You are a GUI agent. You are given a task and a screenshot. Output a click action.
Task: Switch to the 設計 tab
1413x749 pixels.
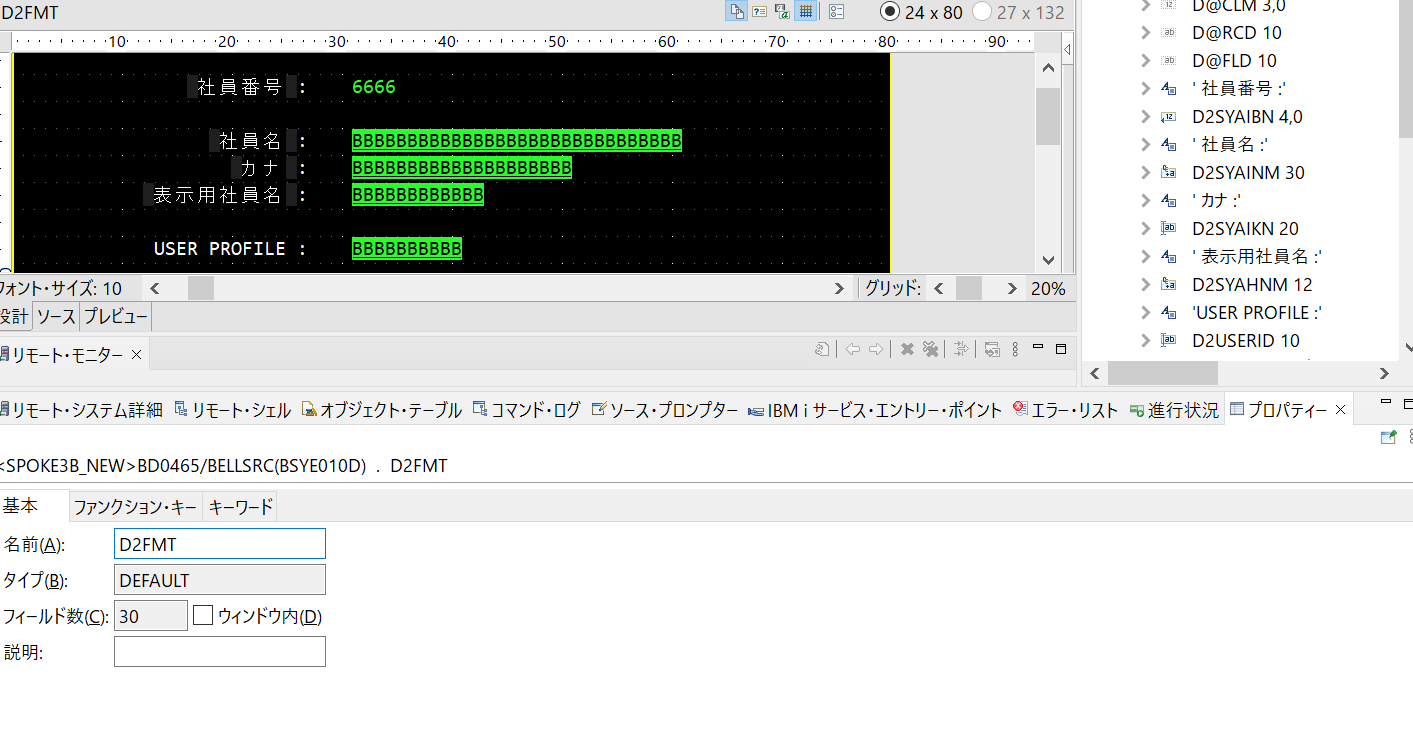15,317
